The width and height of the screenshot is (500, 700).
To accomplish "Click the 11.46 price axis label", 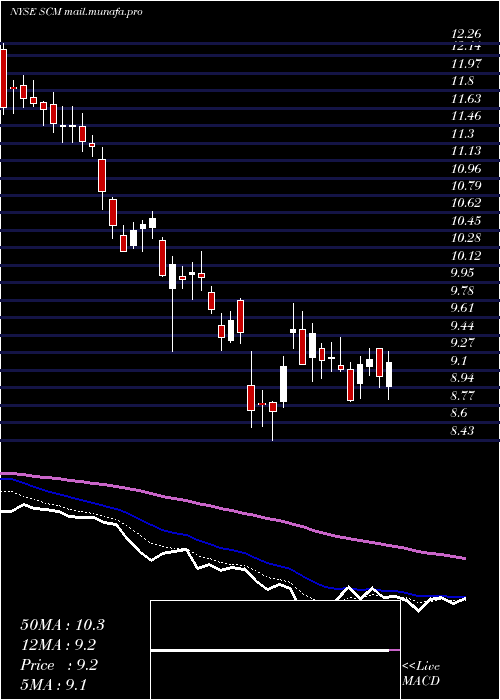I will pyautogui.click(x=466, y=116).
